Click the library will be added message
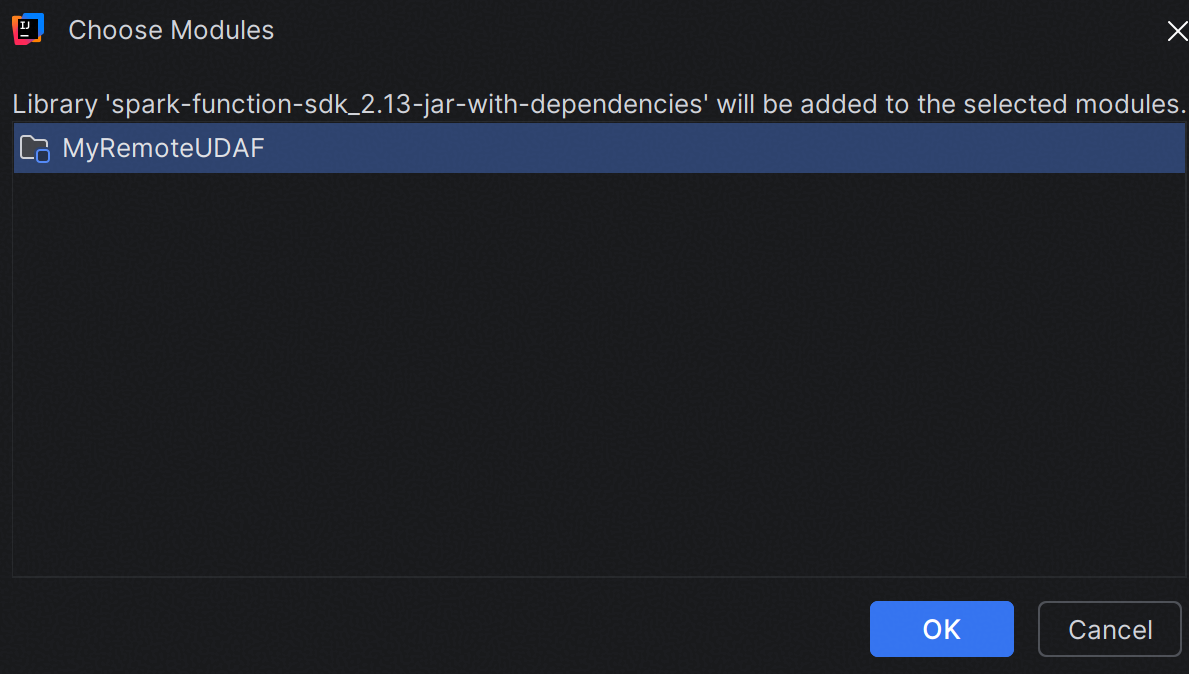 click(x=599, y=104)
